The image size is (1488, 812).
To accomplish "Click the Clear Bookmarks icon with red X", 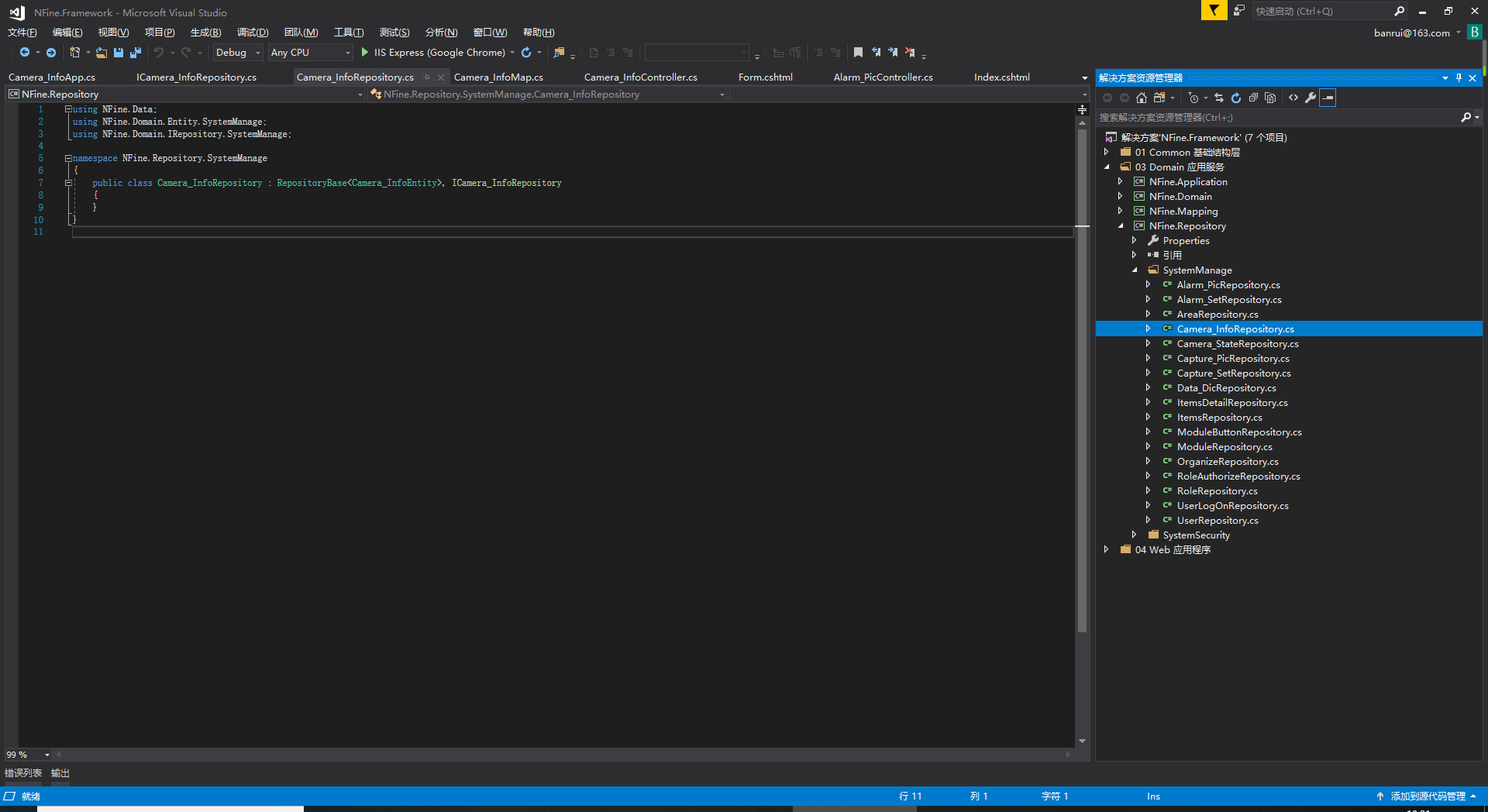I will pyautogui.click(x=910, y=53).
